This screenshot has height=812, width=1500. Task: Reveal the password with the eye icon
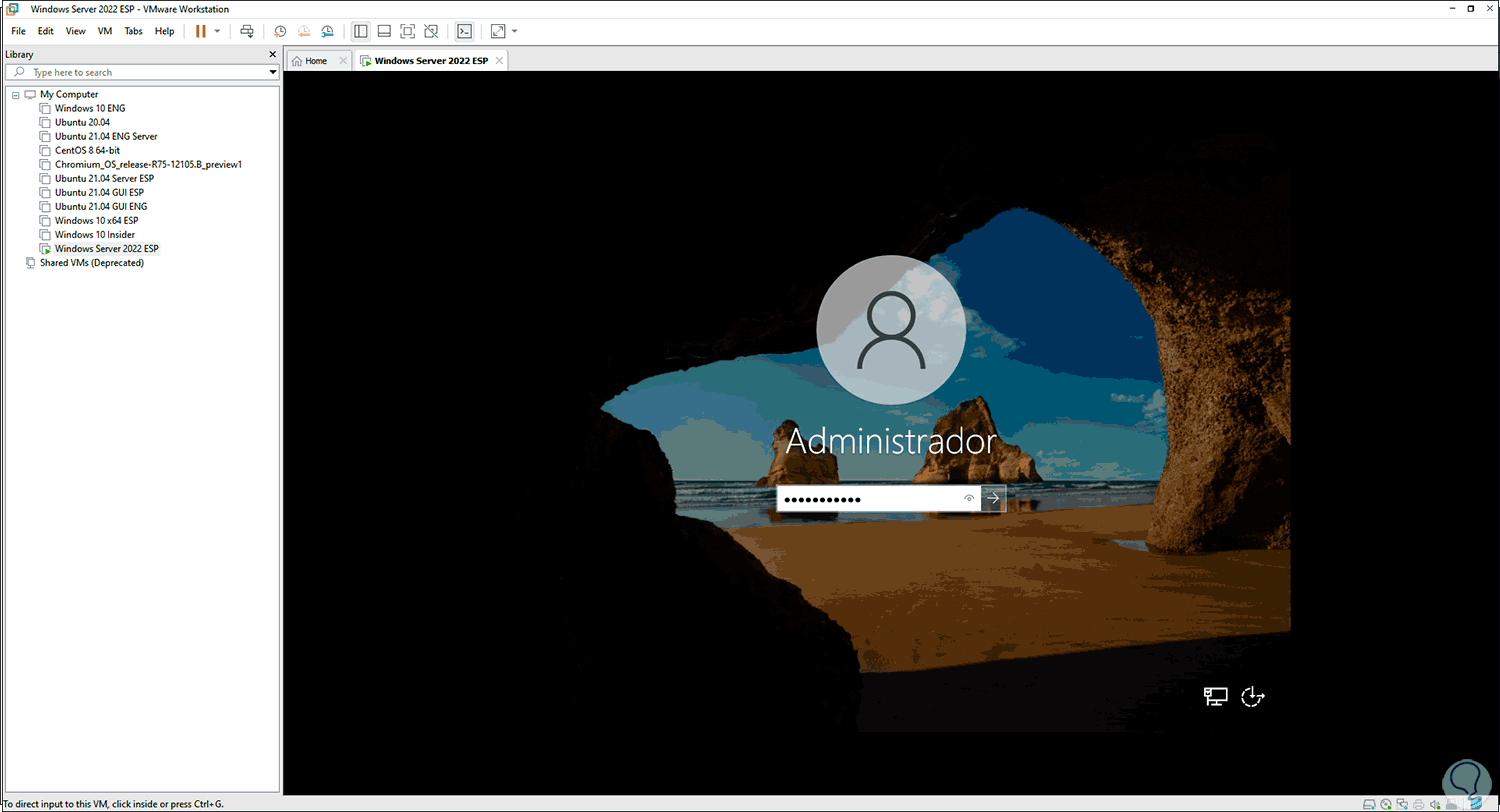[969, 498]
